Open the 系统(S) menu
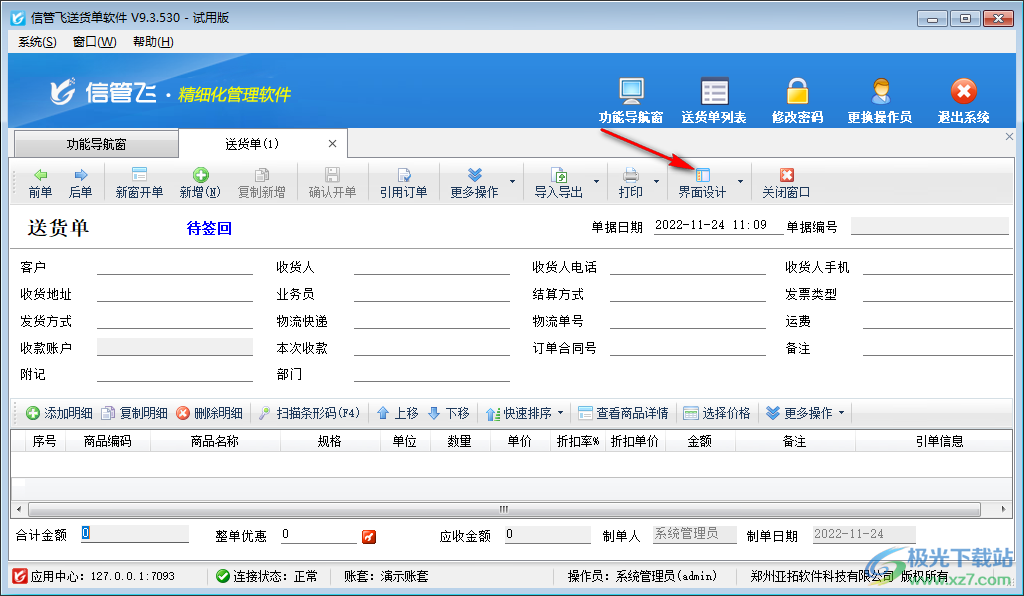This screenshot has height=596, width=1024. tap(37, 42)
